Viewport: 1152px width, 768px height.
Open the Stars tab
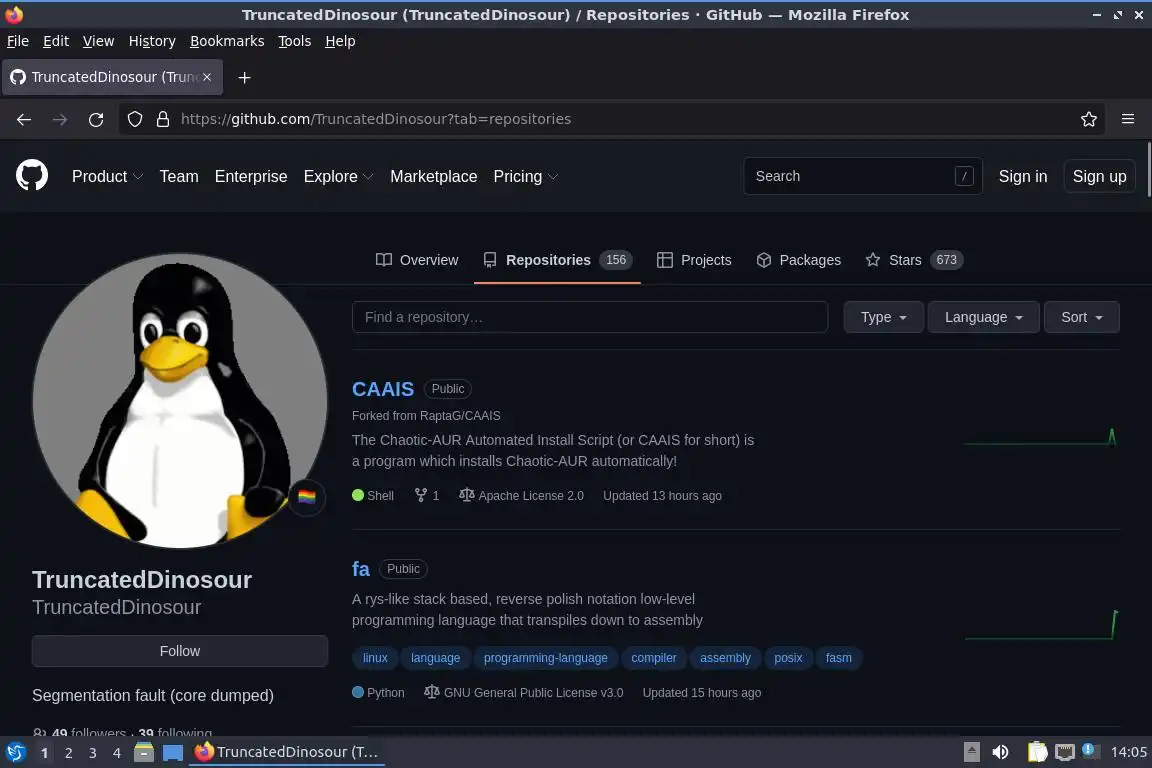pyautogui.click(x=914, y=260)
